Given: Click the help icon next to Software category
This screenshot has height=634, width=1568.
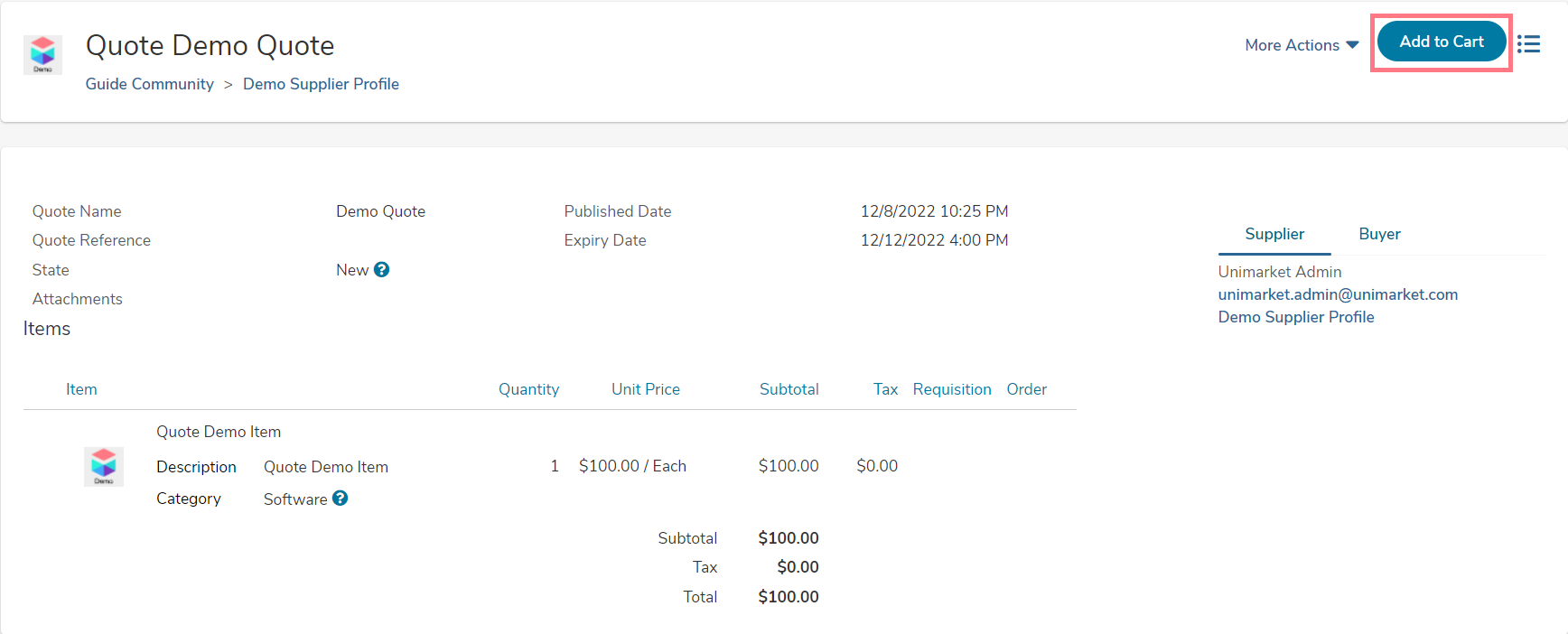Looking at the screenshot, I should [340, 498].
